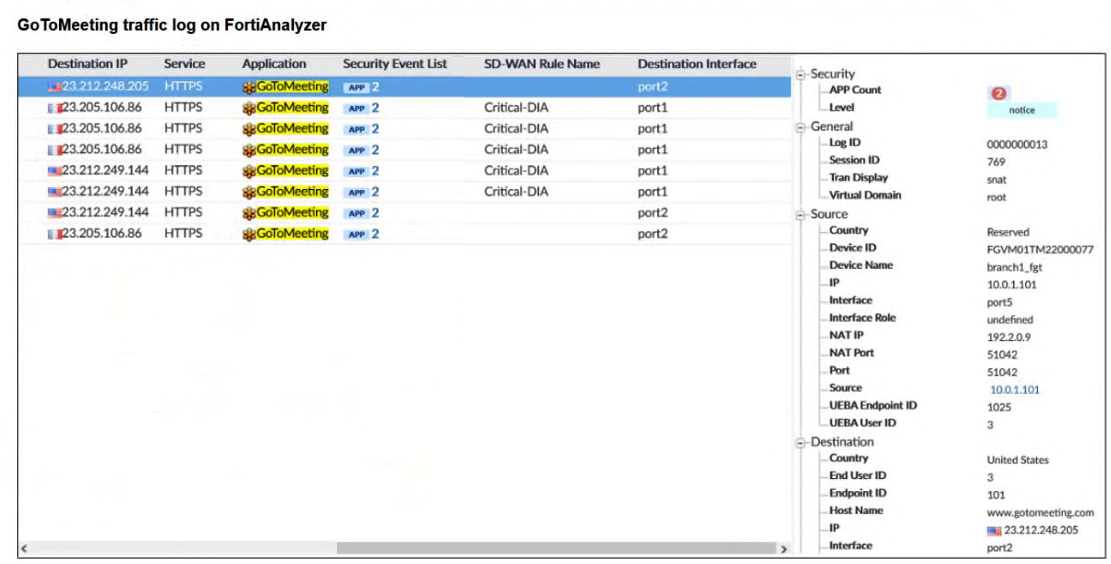Click the Interface Role value undefined
Viewport: 1111px width, 564px height.
coord(1010,320)
